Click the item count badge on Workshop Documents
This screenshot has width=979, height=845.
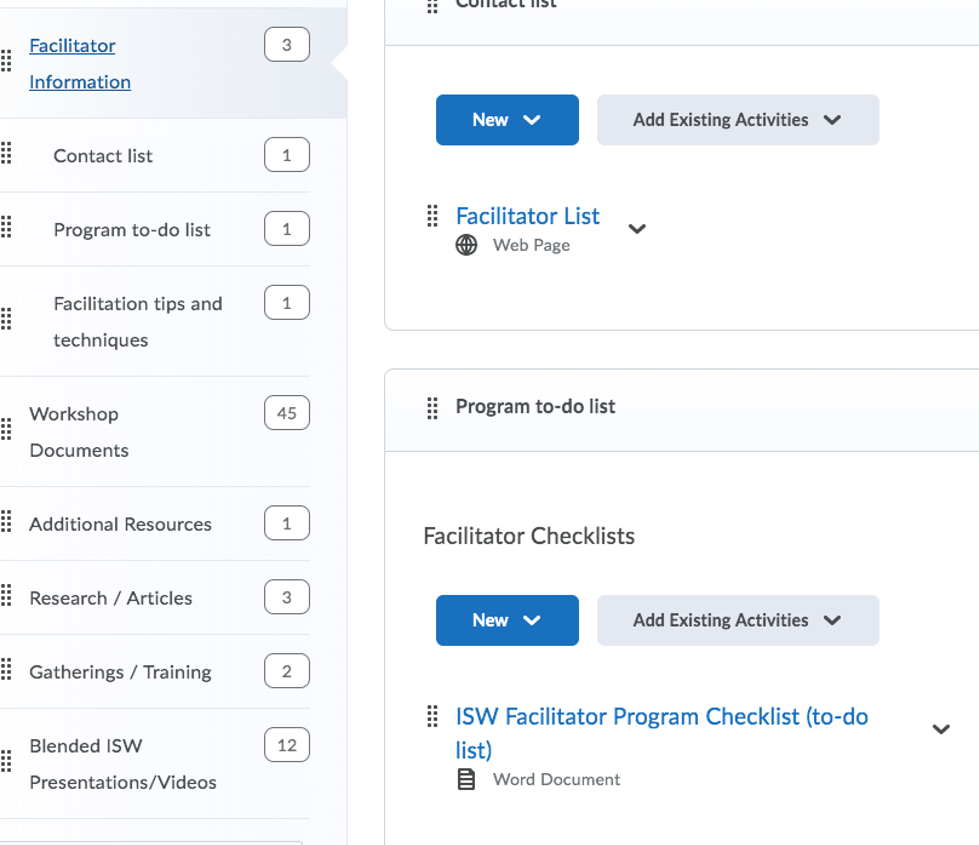pyautogui.click(x=286, y=412)
